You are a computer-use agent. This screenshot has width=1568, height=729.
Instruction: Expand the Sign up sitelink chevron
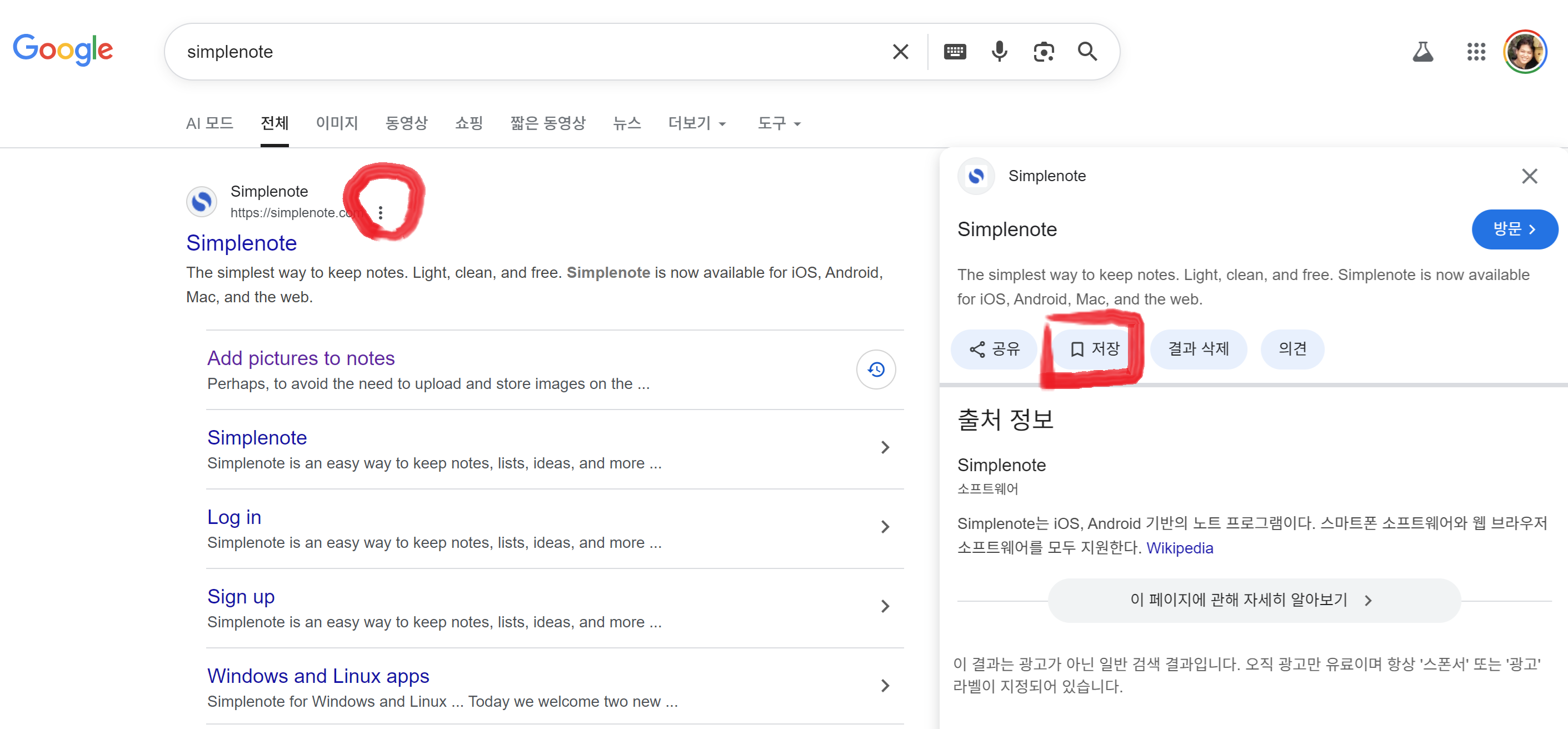click(885, 606)
